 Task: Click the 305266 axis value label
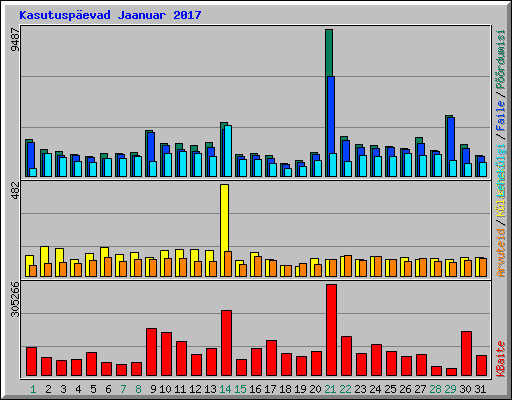[x=15, y=300]
